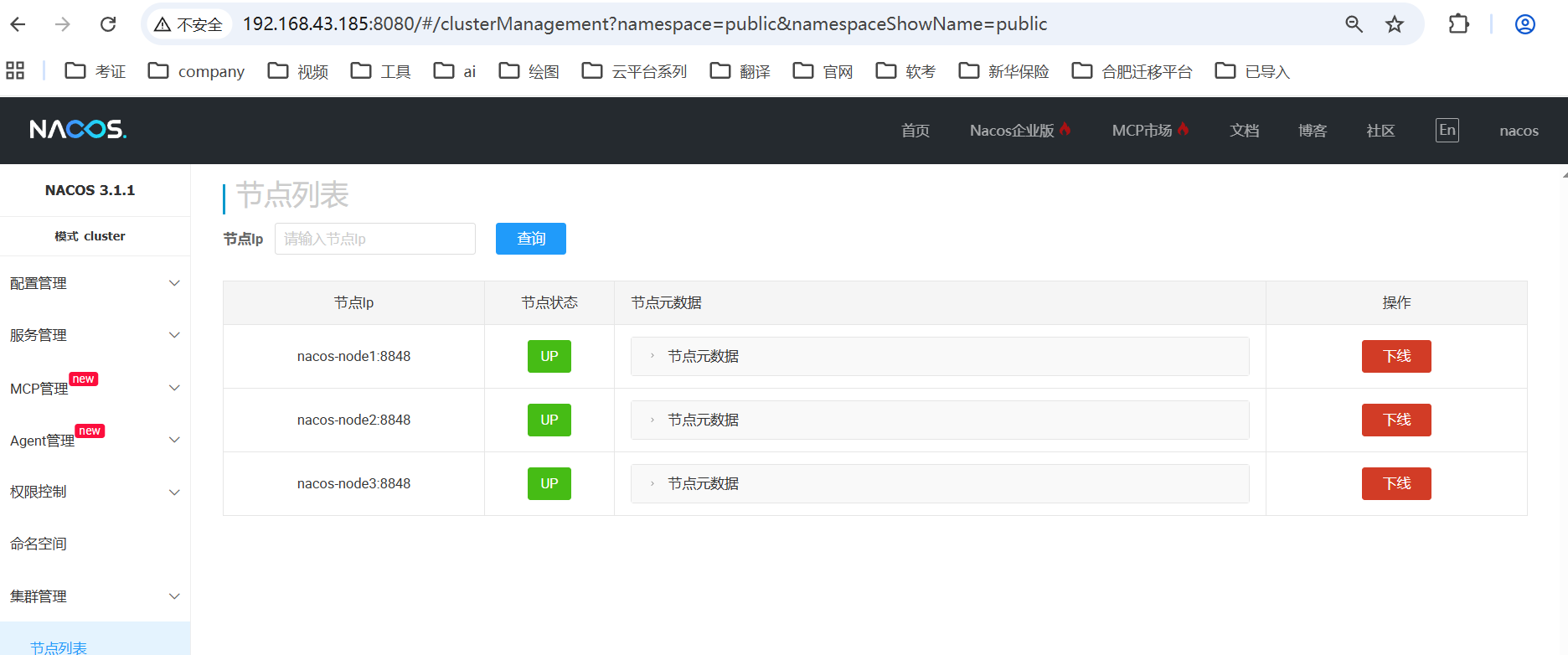Open 博客 in the top navigation

1313,131
